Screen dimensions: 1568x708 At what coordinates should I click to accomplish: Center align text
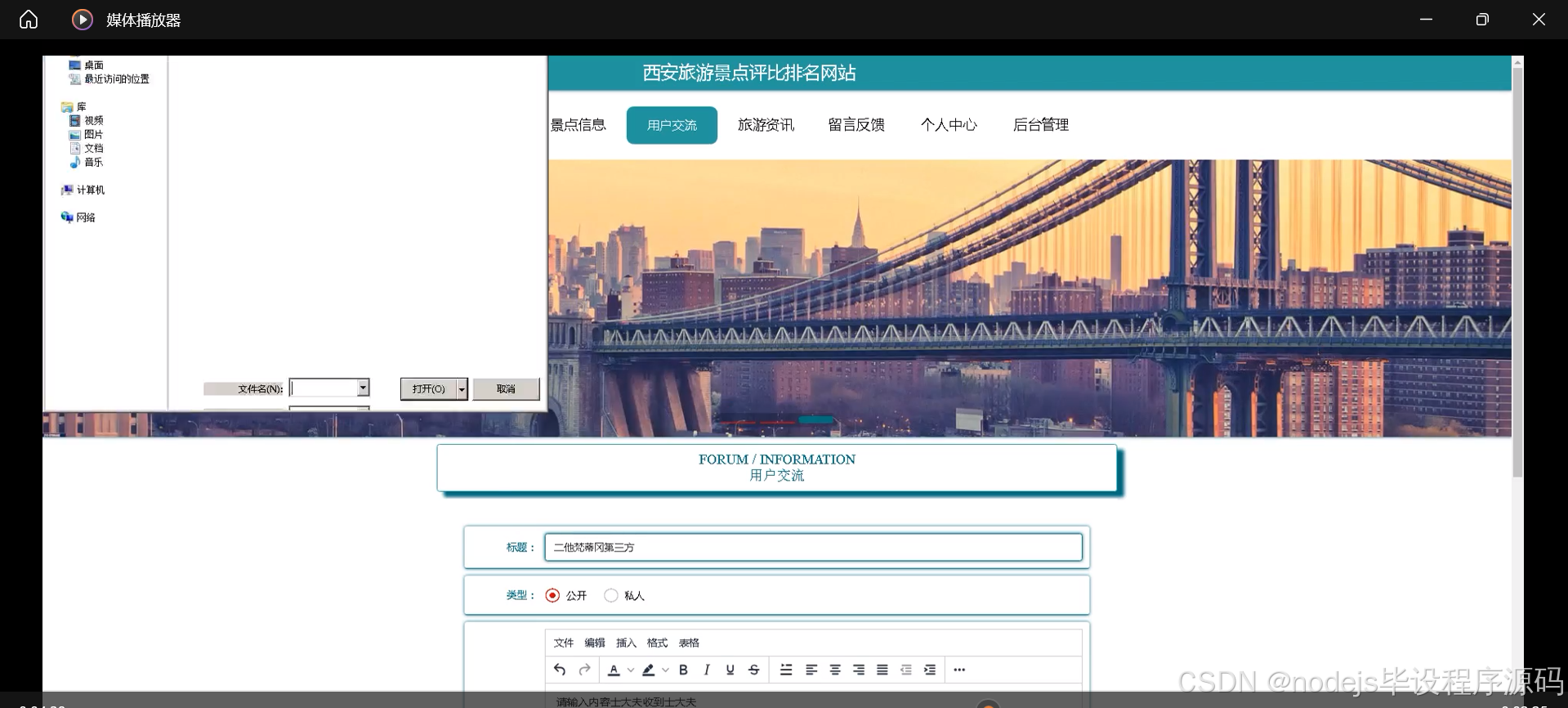coord(835,670)
